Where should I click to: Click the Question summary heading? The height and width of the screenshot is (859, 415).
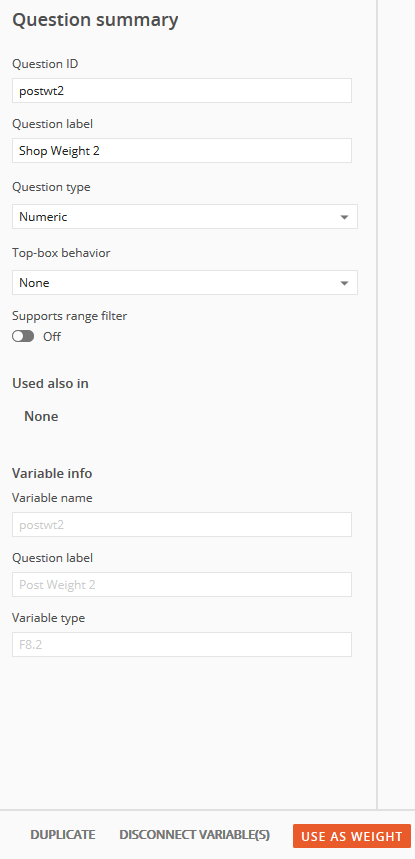pos(95,20)
